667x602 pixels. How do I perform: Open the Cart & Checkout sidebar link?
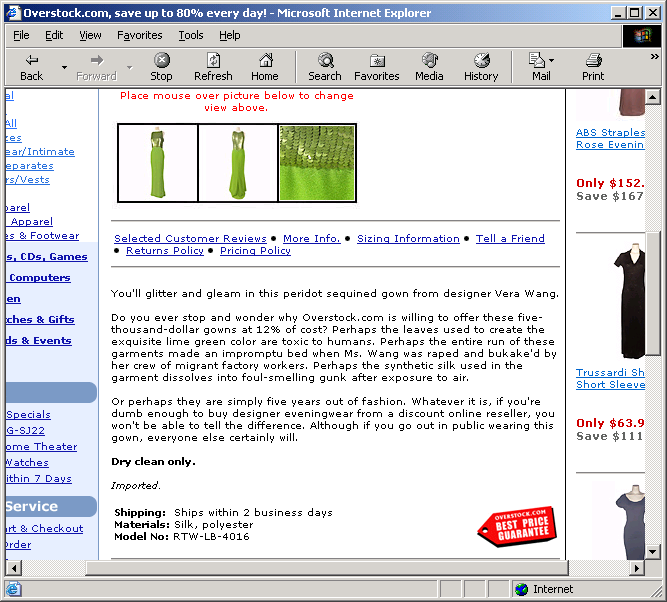point(45,528)
